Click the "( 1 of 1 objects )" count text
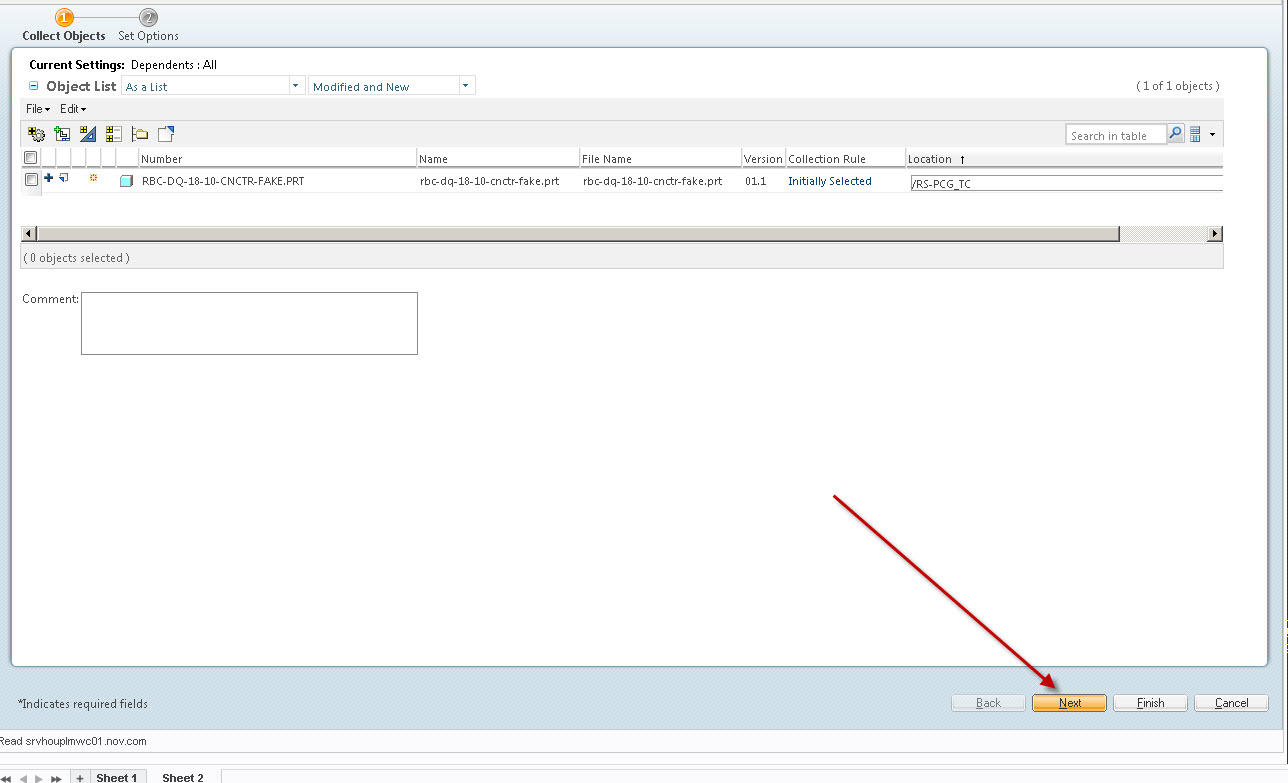 coord(1177,86)
